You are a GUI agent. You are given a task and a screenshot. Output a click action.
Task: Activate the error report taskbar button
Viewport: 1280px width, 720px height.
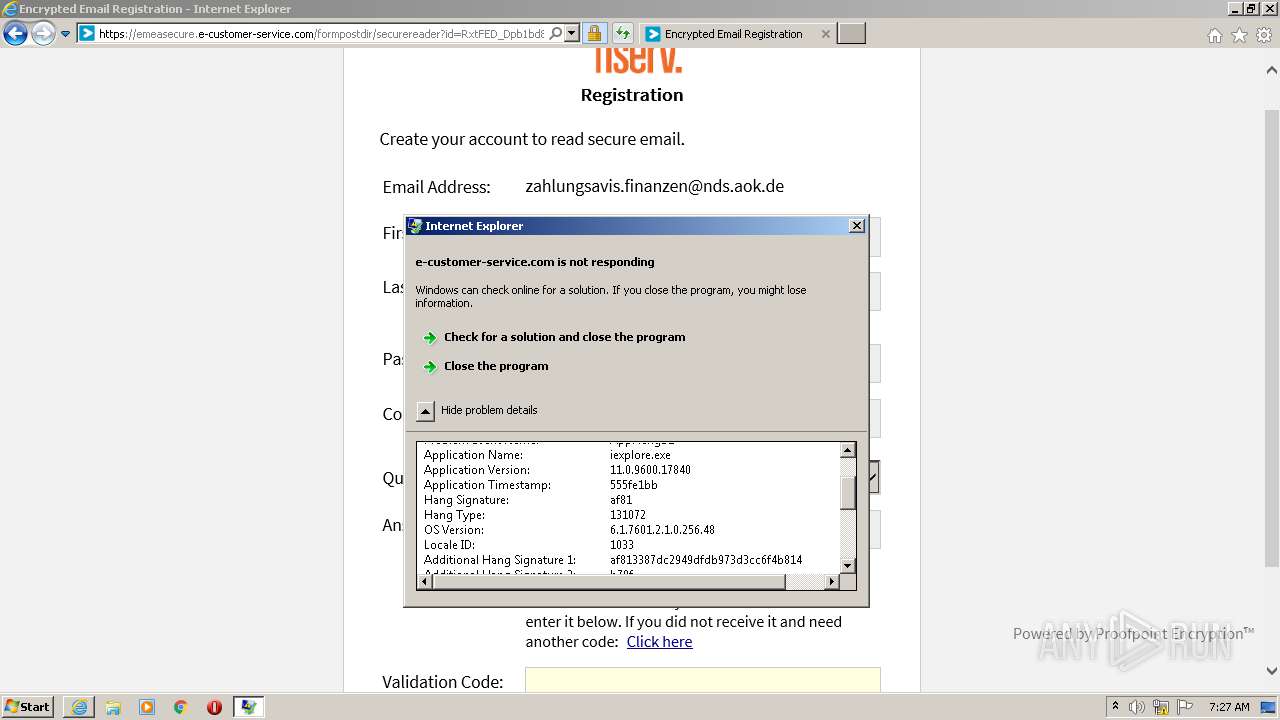point(248,707)
